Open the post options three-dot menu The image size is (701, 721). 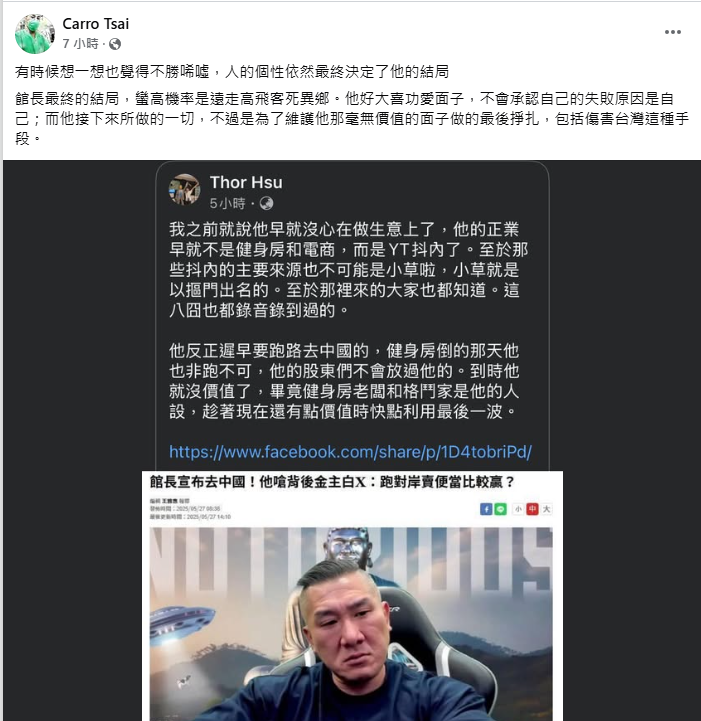tap(673, 32)
